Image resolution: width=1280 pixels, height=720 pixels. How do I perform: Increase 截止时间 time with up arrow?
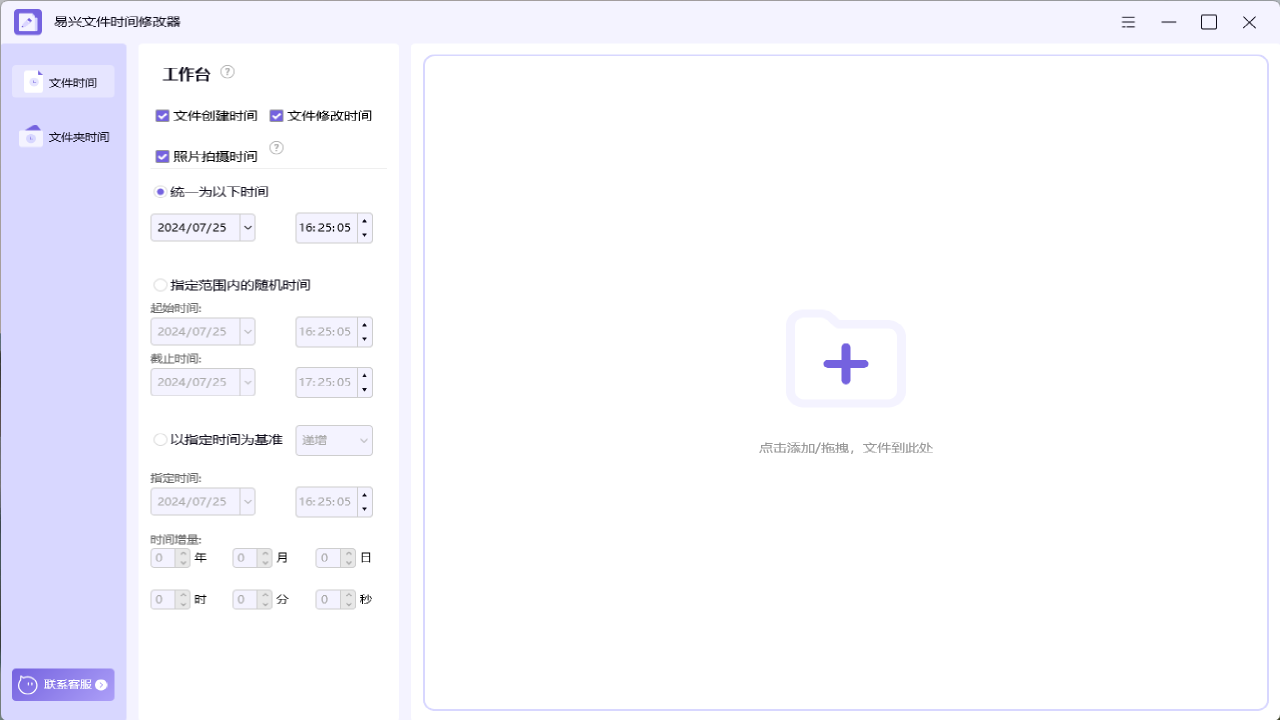tap(365, 375)
